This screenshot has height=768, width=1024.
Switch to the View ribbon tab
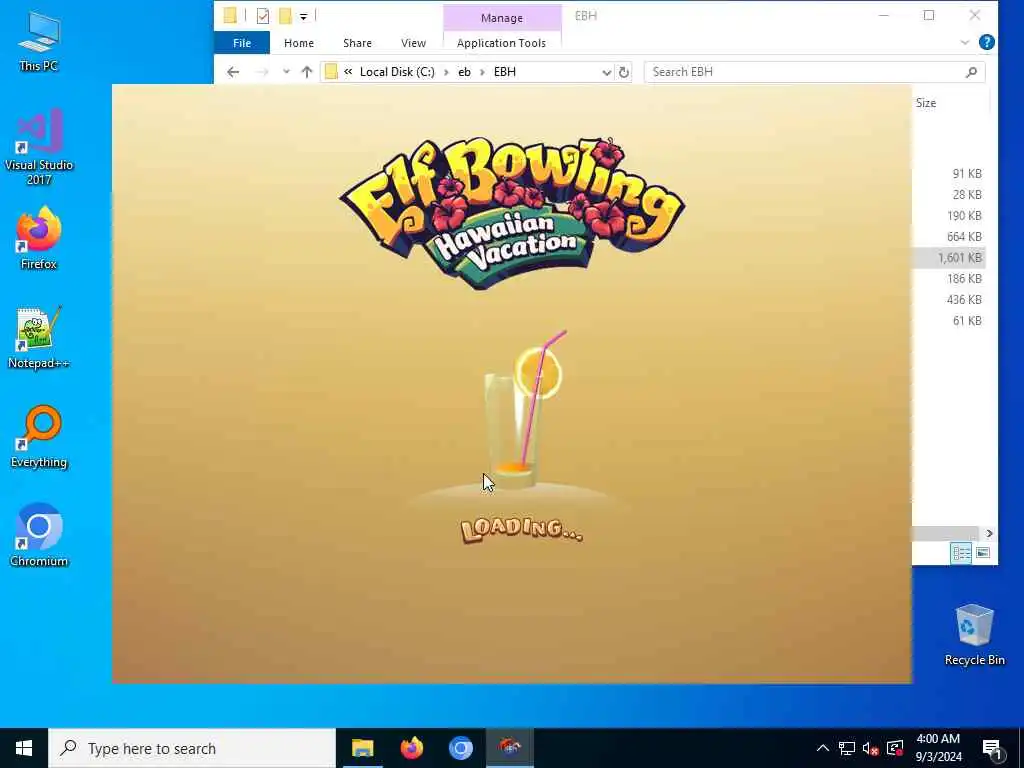413,43
